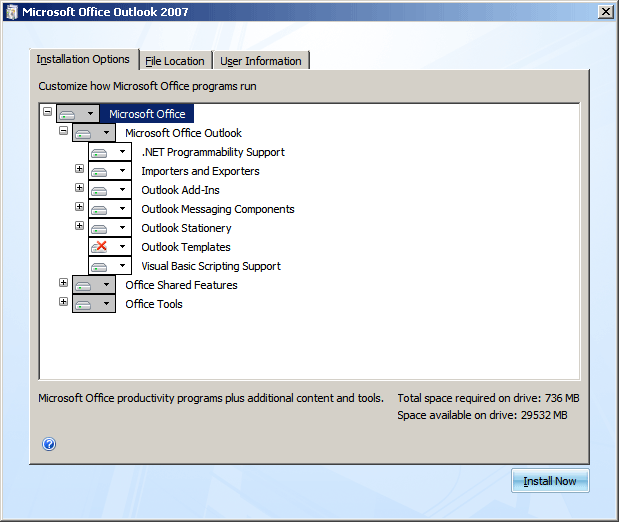Viewport: 619px width, 522px height.
Task: Open the unavailable-state dropdown for Outlook Templates
Action: pyautogui.click(x=110, y=246)
